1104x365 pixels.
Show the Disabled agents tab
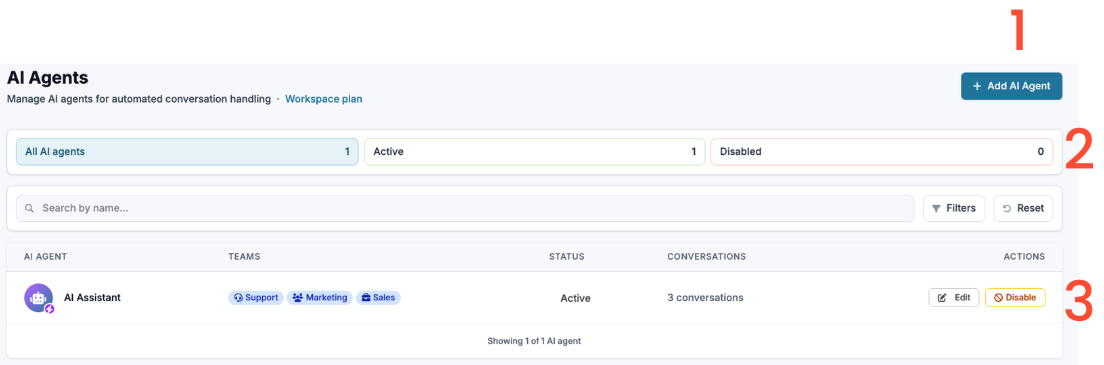click(882, 151)
